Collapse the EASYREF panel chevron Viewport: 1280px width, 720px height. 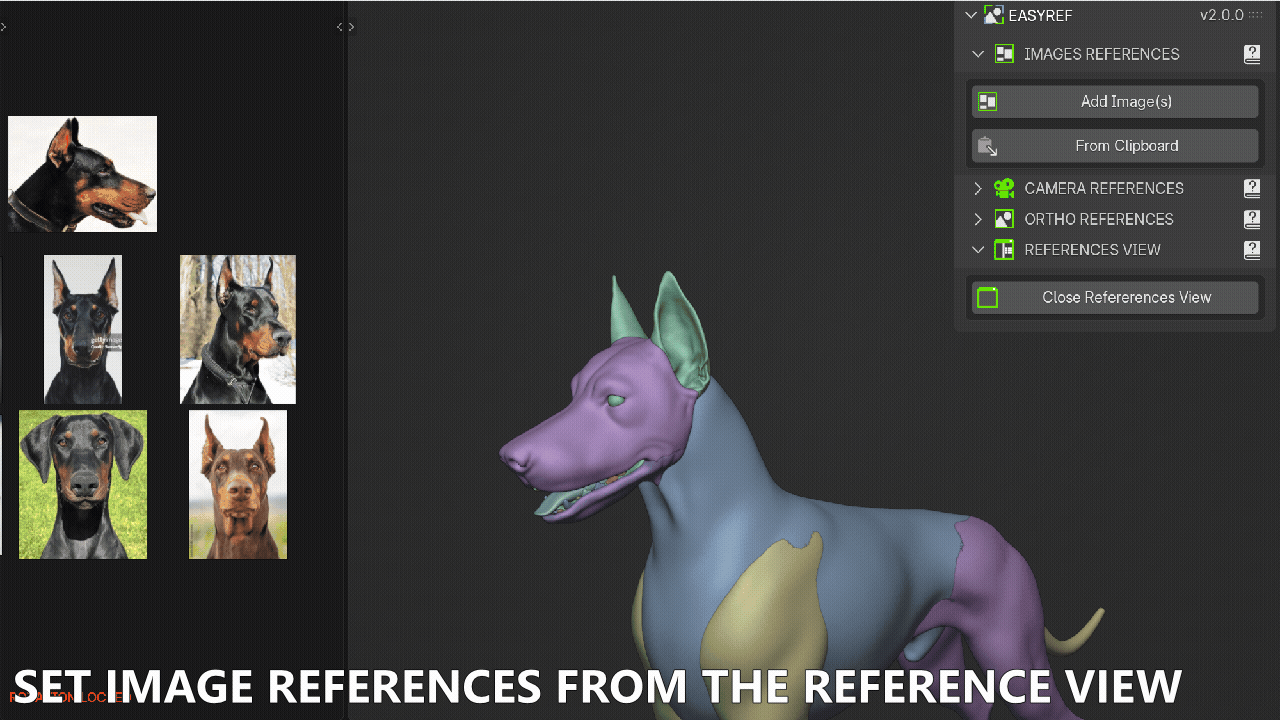click(x=970, y=15)
